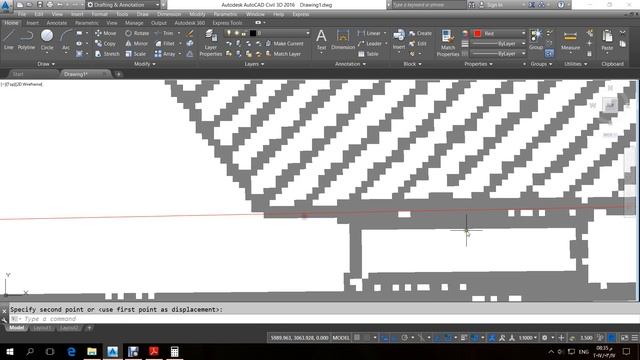640x360 pixels.
Task: Select the Text annotation tool
Action: click(321, 40)
